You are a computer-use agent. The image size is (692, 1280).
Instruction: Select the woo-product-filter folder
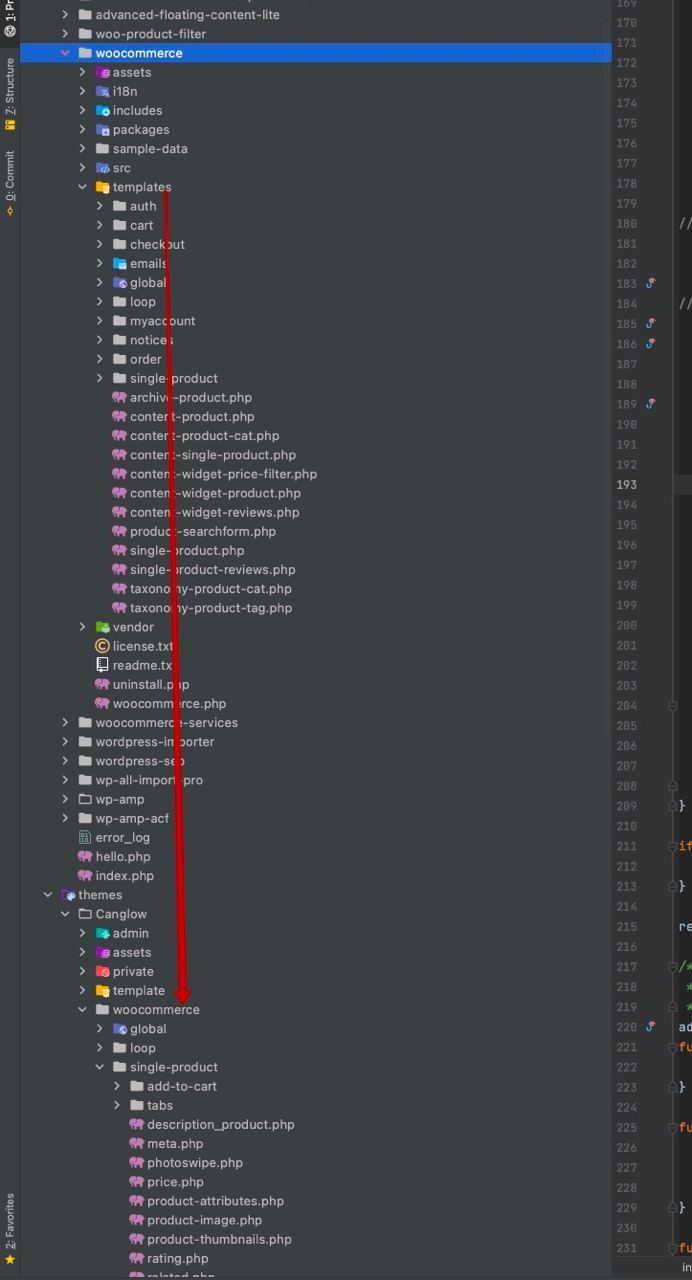pos(151,34)
